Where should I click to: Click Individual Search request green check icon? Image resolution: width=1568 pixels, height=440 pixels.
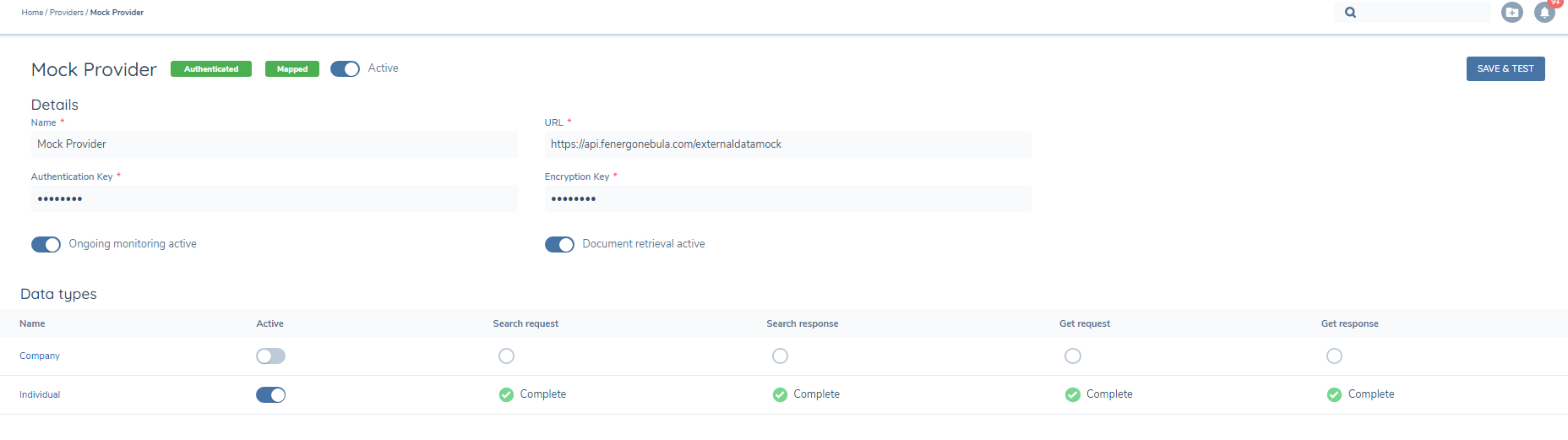point(506,394)
